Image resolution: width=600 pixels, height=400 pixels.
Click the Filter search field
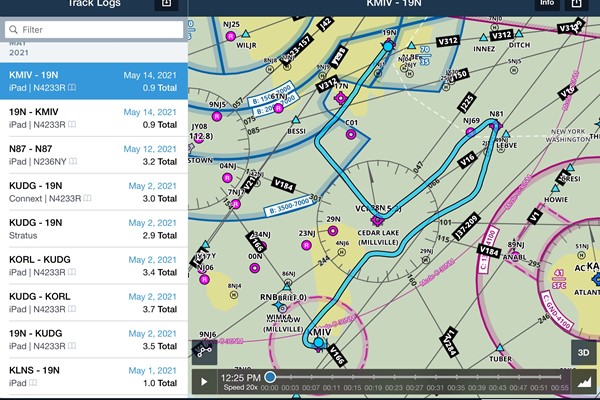coord(93,30)
